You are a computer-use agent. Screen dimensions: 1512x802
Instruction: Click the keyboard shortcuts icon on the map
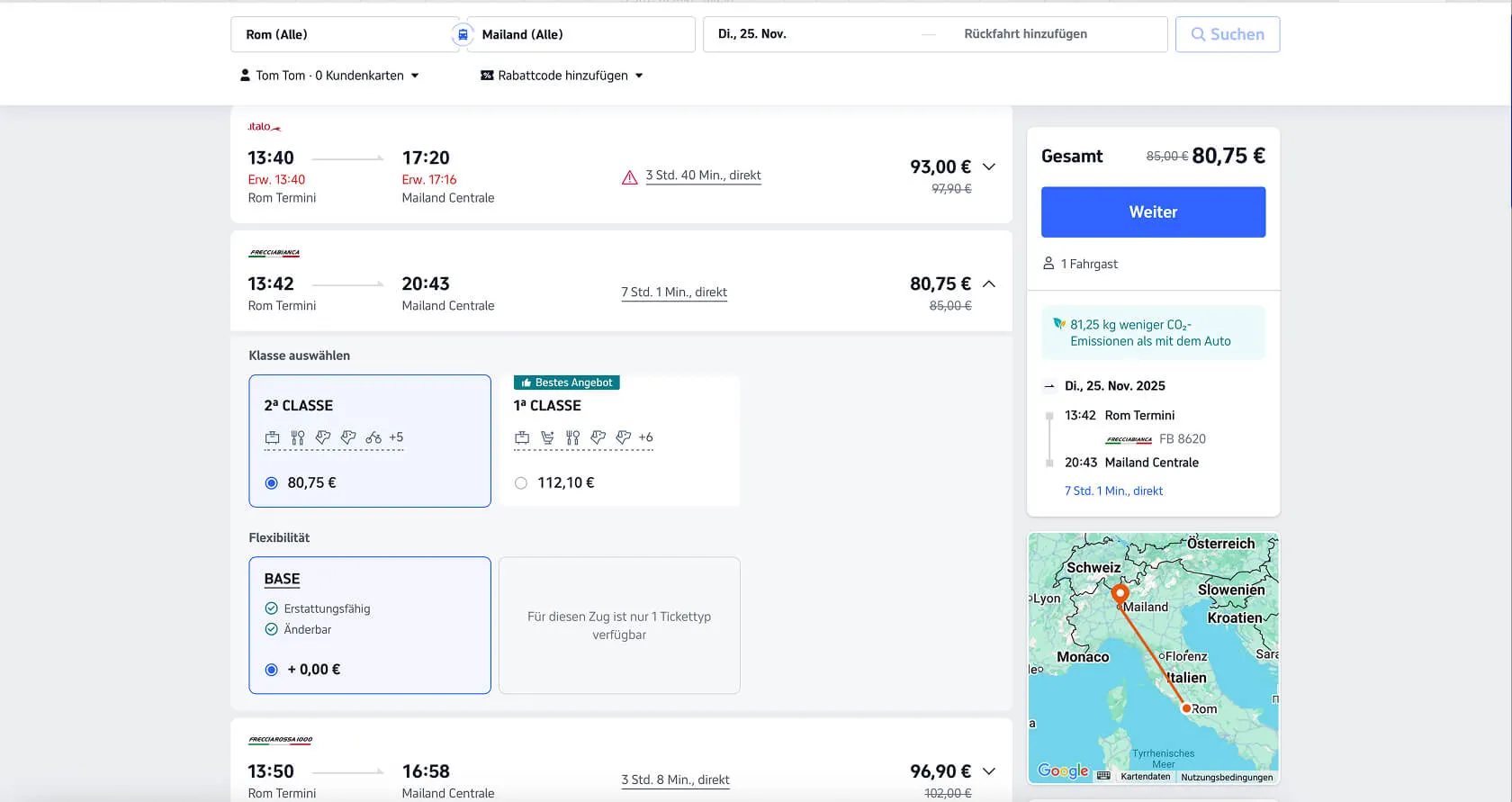pyautogui.click(x=1103, y=776)
